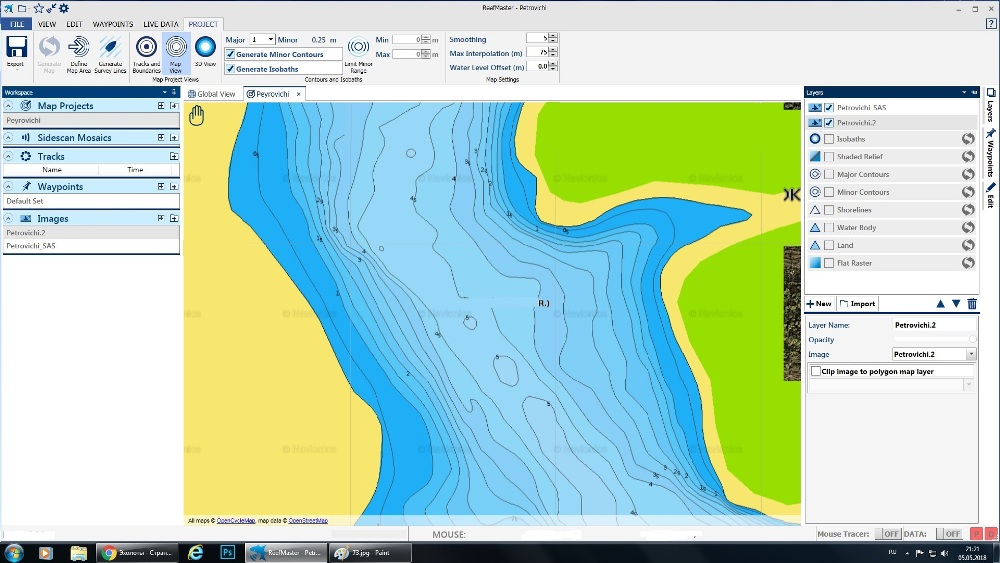Enable the Shaded Relief layer checkbox
This screenshot has height=563, width=1000.
click(829, 157)
